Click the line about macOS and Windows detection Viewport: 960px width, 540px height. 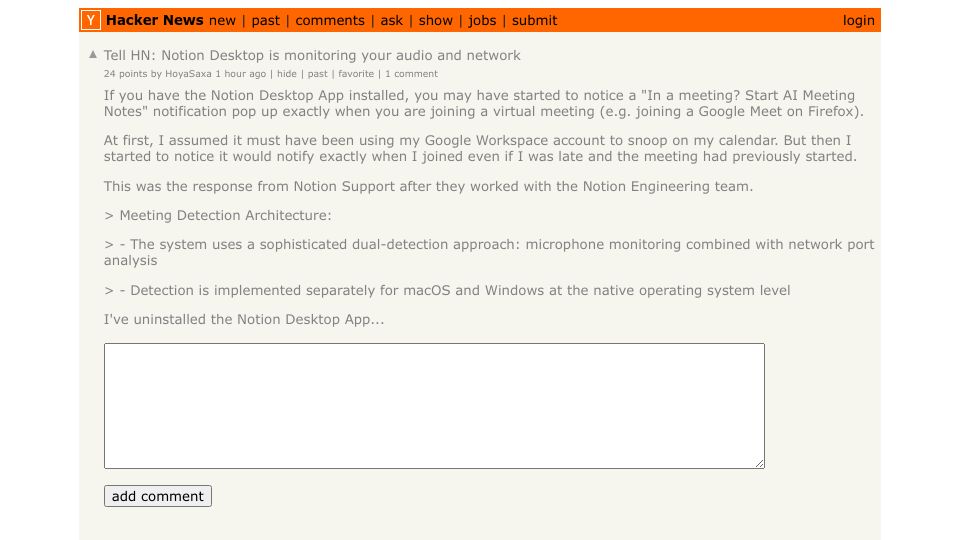coord(446,290)
